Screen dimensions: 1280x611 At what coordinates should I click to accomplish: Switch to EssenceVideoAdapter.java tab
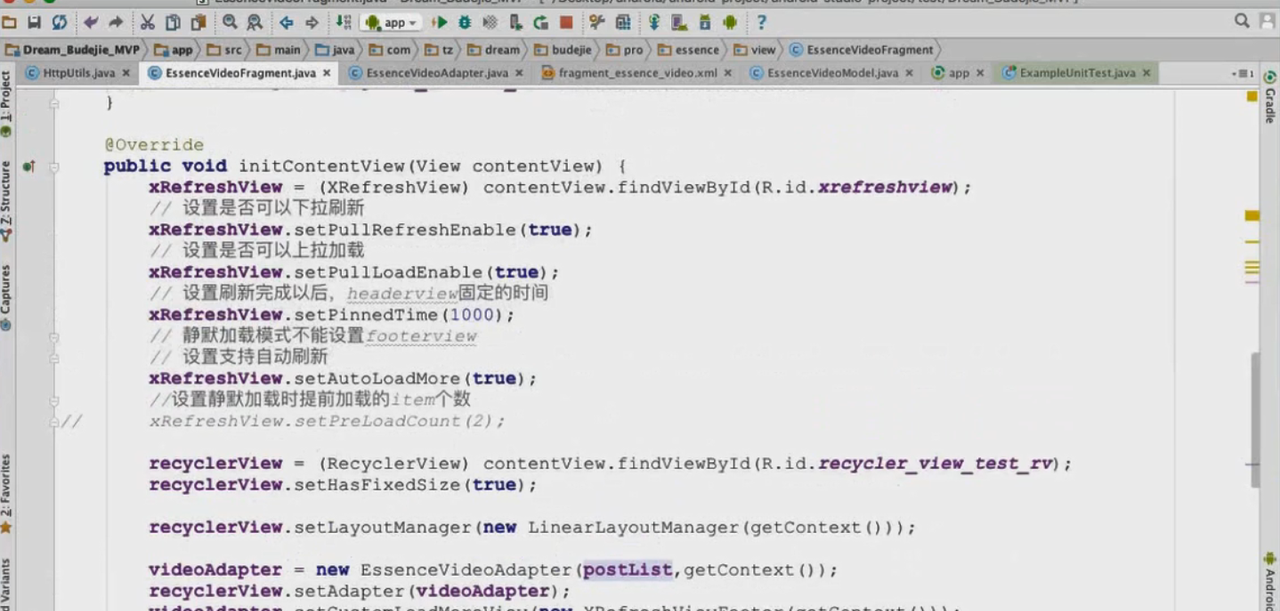click(437, 73)
